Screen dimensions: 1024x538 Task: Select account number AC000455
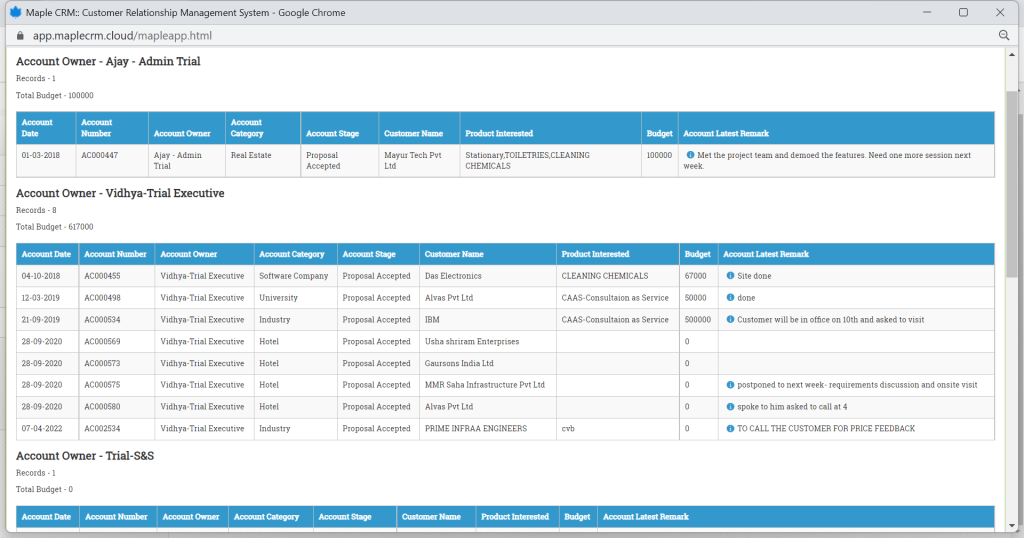point(103,276)
